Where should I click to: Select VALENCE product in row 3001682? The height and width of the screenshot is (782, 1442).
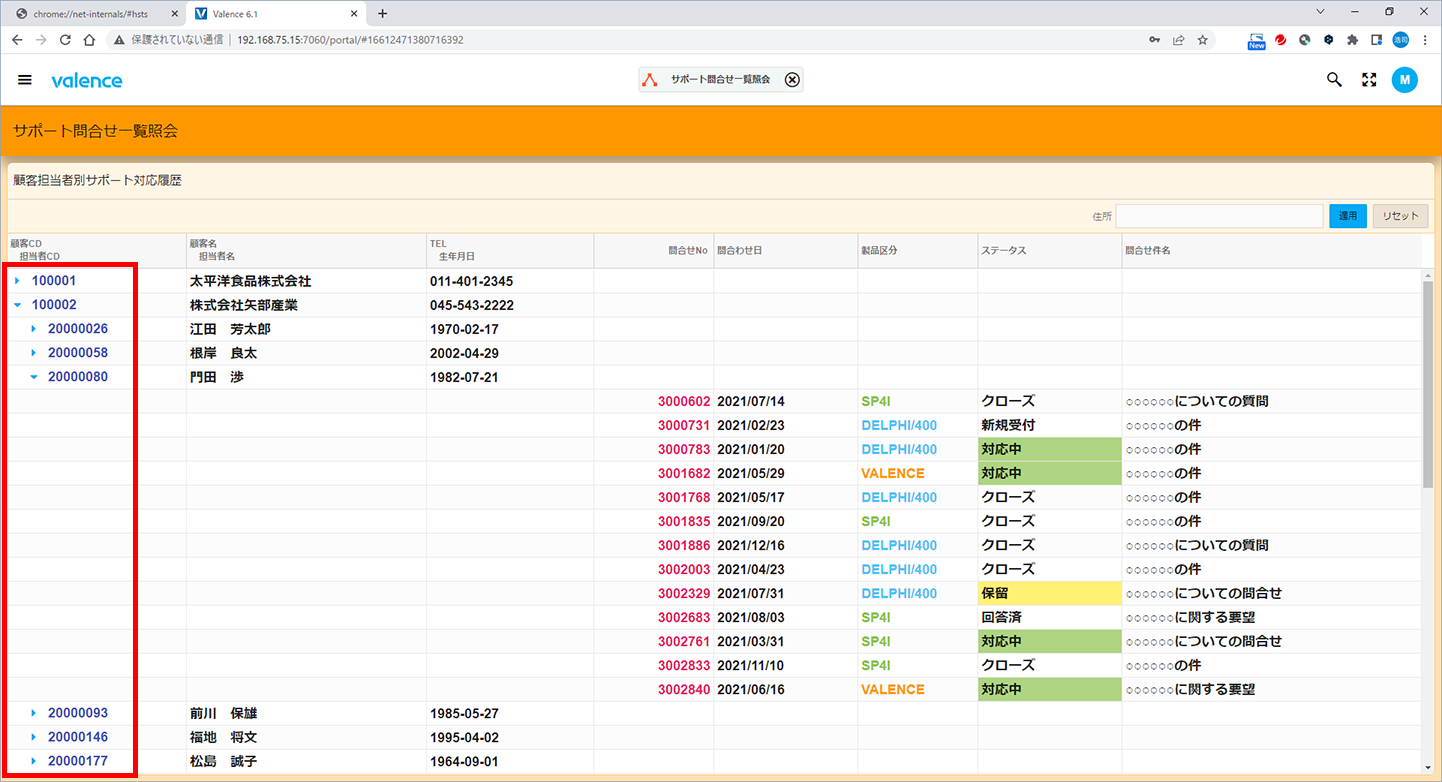point(893,473)
